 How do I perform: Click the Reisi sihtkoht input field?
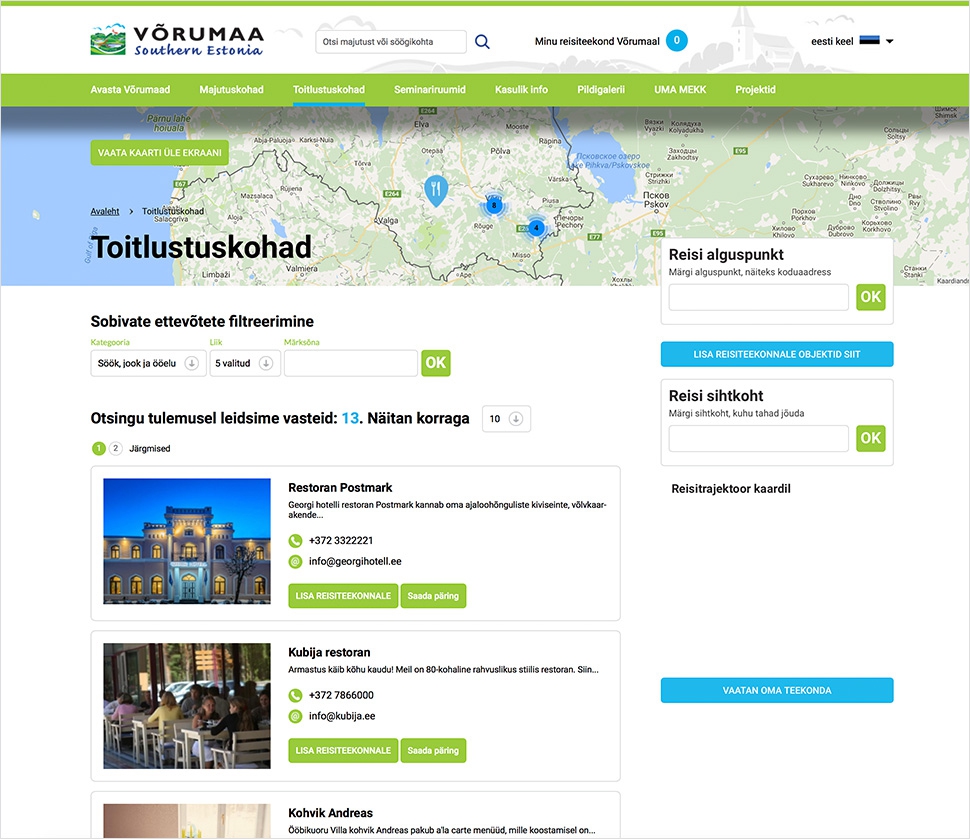point(758,438)
